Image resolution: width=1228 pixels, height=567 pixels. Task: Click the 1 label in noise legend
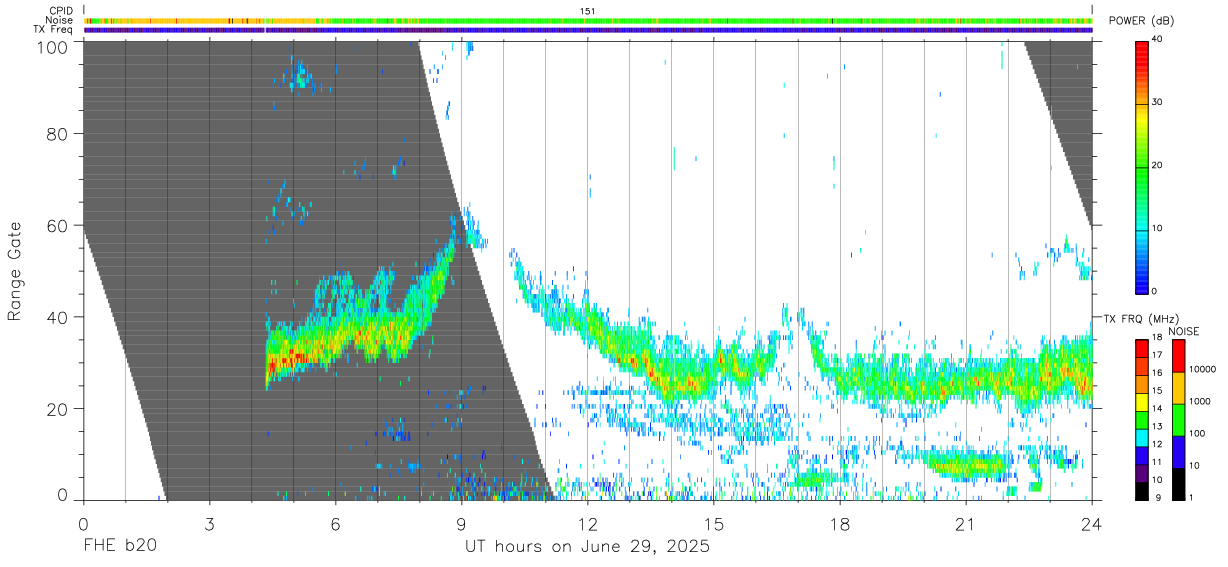1192,497
